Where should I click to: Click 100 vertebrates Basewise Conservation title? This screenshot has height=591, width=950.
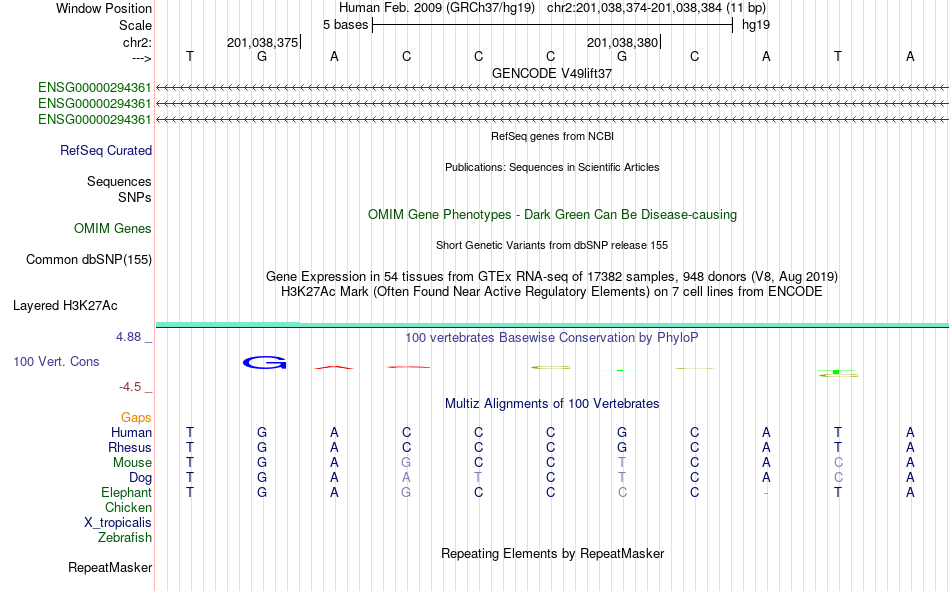pyautogui.click(x=552, y=338)
